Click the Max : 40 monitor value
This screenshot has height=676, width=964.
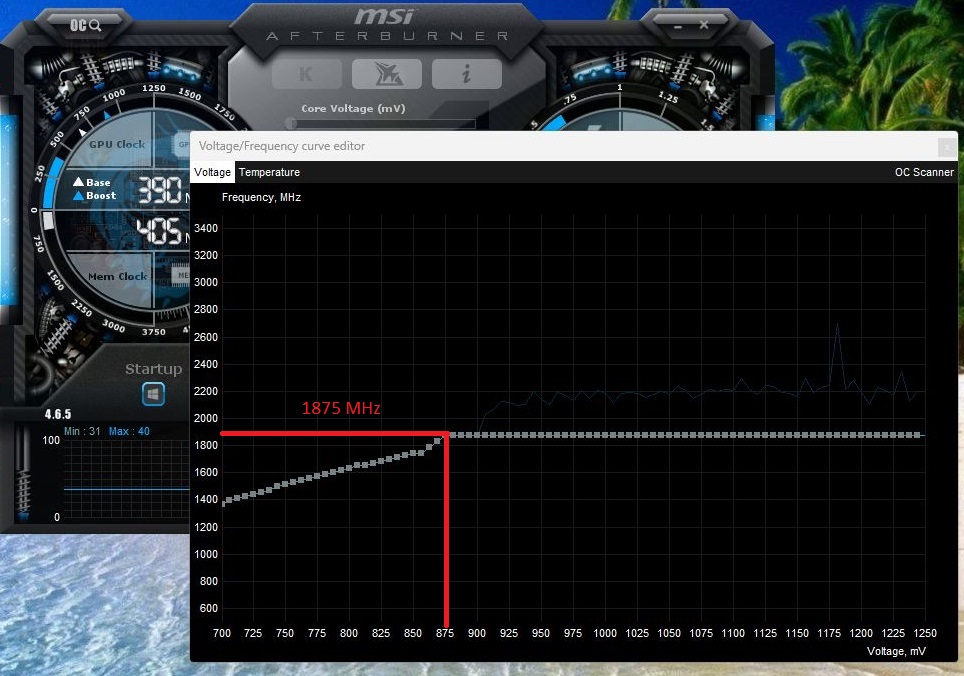pos(129,431)
